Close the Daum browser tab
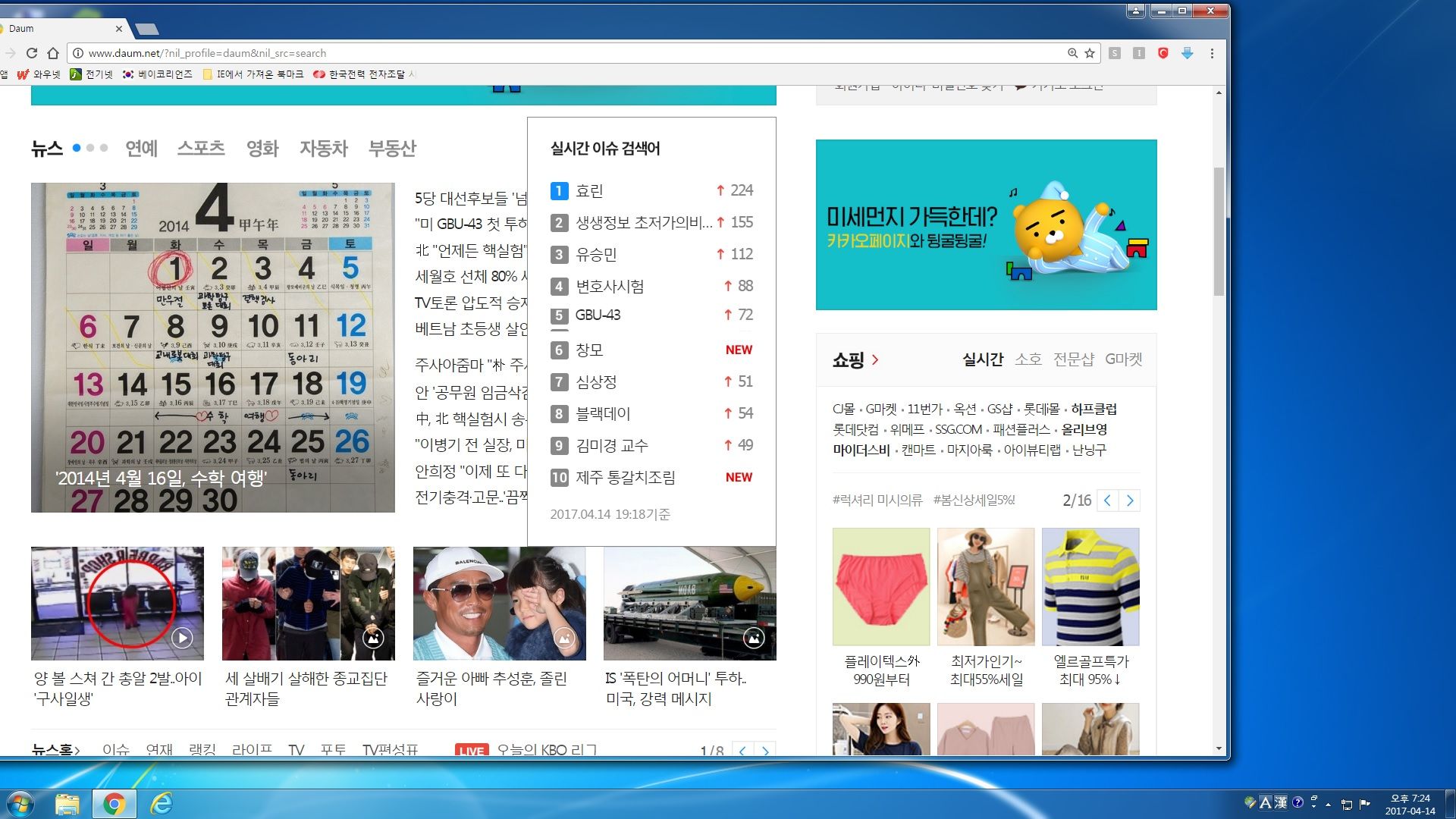Image resolution: width=1456 pixels, height=819 pixels. (119, 29)
